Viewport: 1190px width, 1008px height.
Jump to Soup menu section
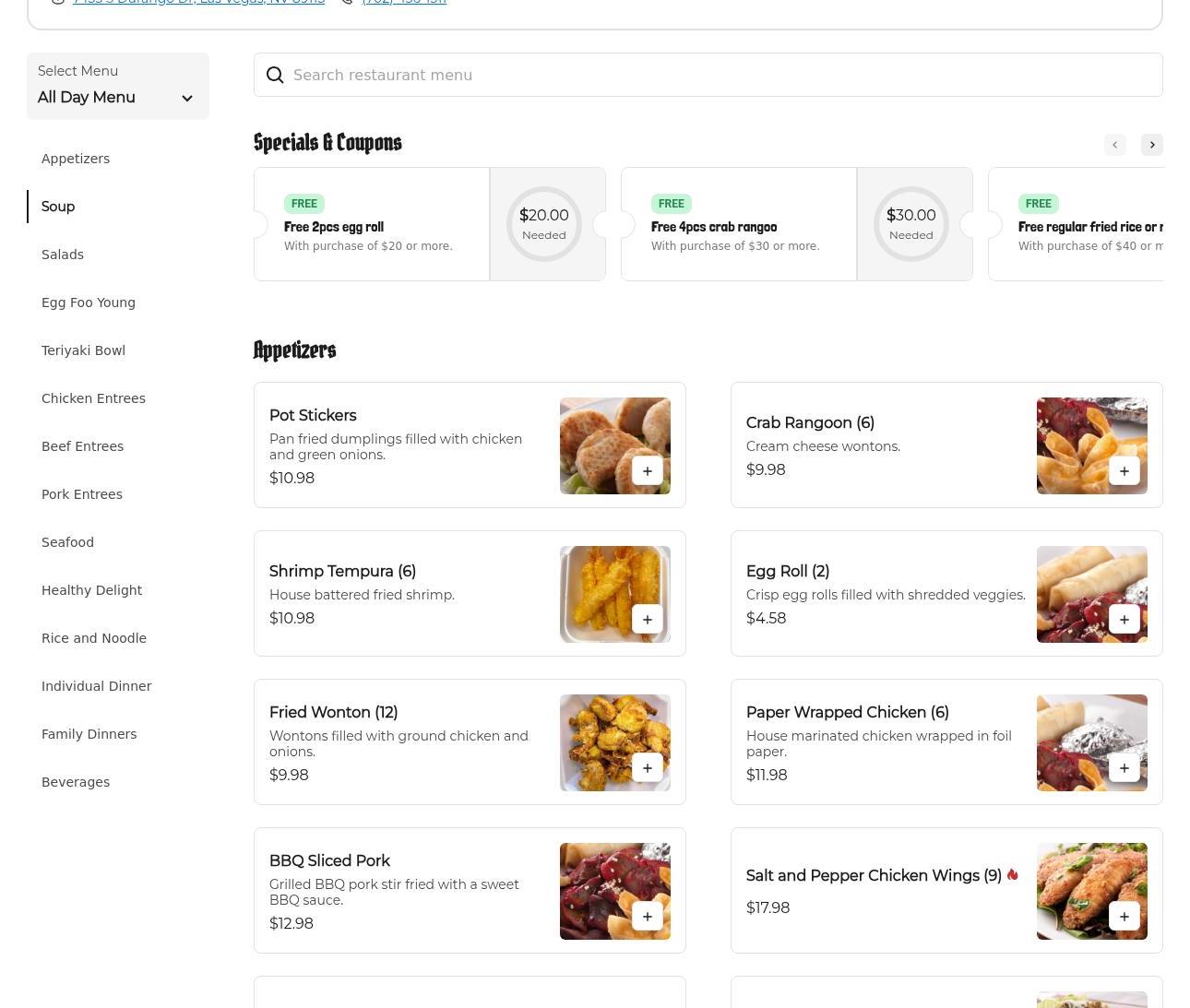tap(58, 207)
